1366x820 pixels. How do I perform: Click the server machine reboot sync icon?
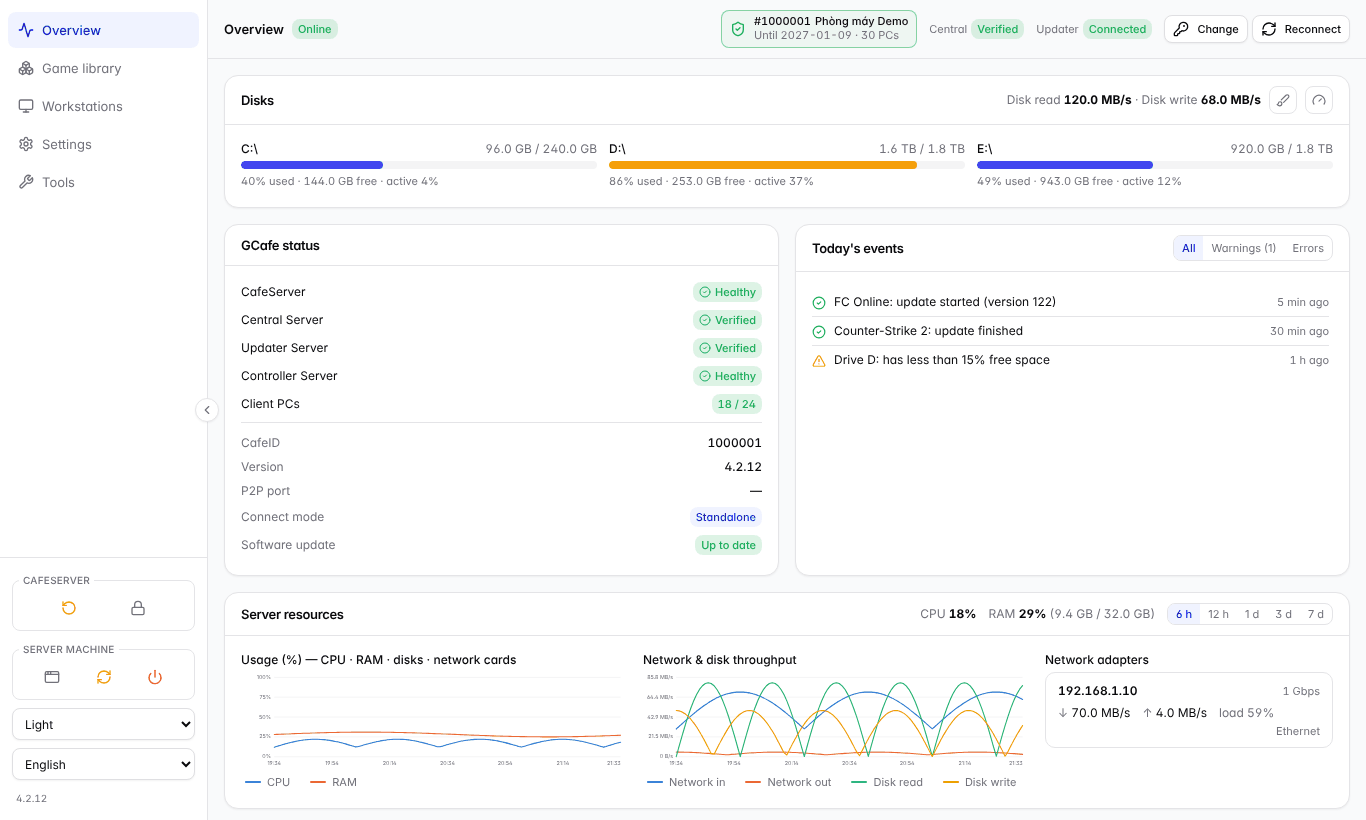[x=104, y=677]
